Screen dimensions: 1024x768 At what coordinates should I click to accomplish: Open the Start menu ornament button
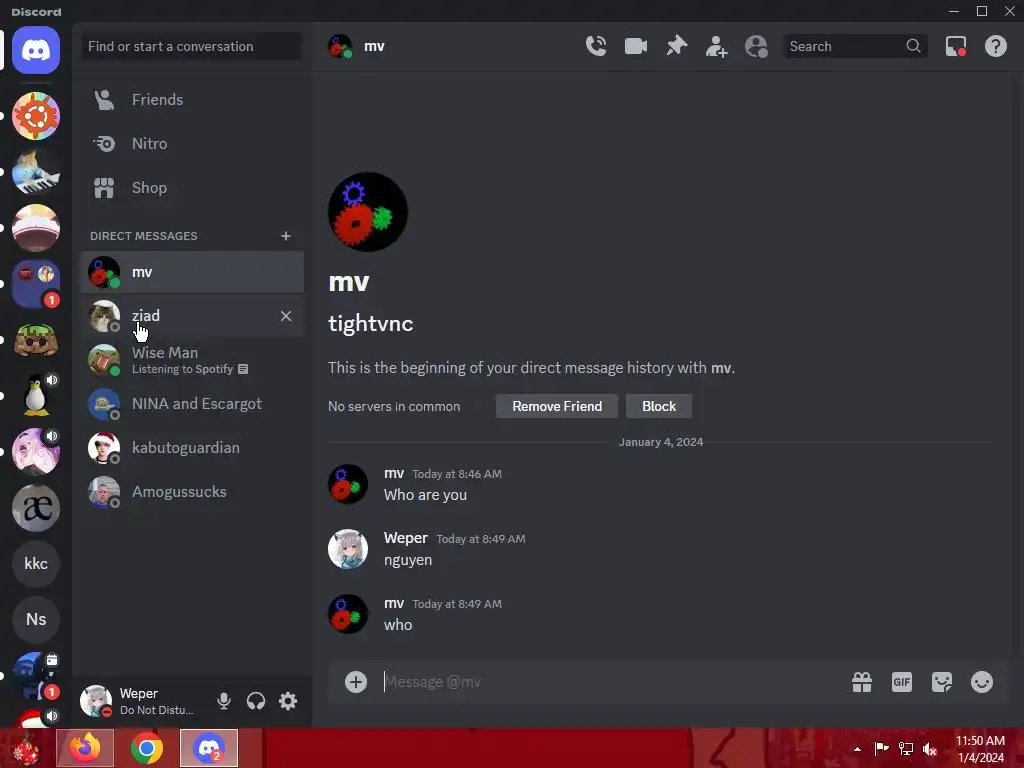click(25, 748)
